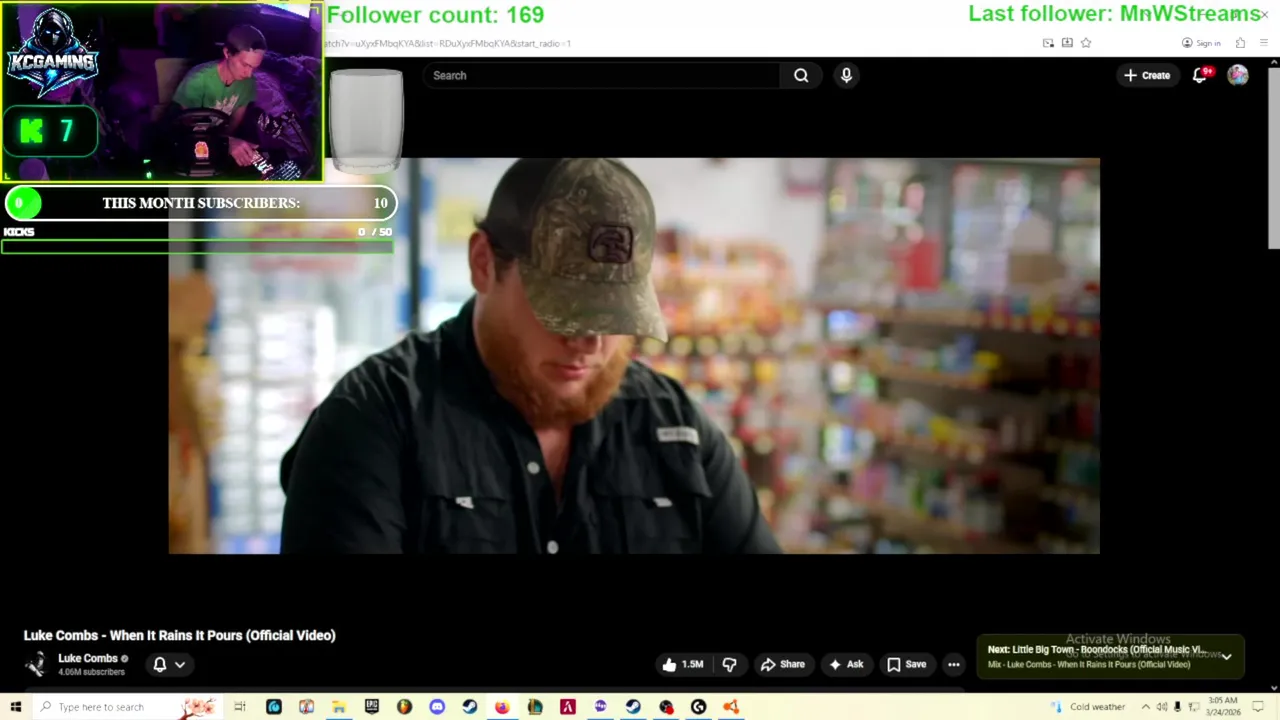Viewport: 1280px width, 720px height.
Task: Launch Epic Games Launcher from taskbar
Action: pos(372,707)
